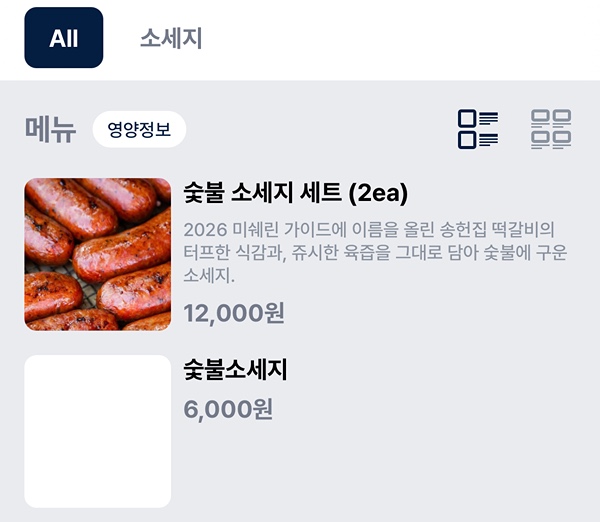
Task: Tap the grilled sausage photo thumbnail
Action: pos(98,254)
